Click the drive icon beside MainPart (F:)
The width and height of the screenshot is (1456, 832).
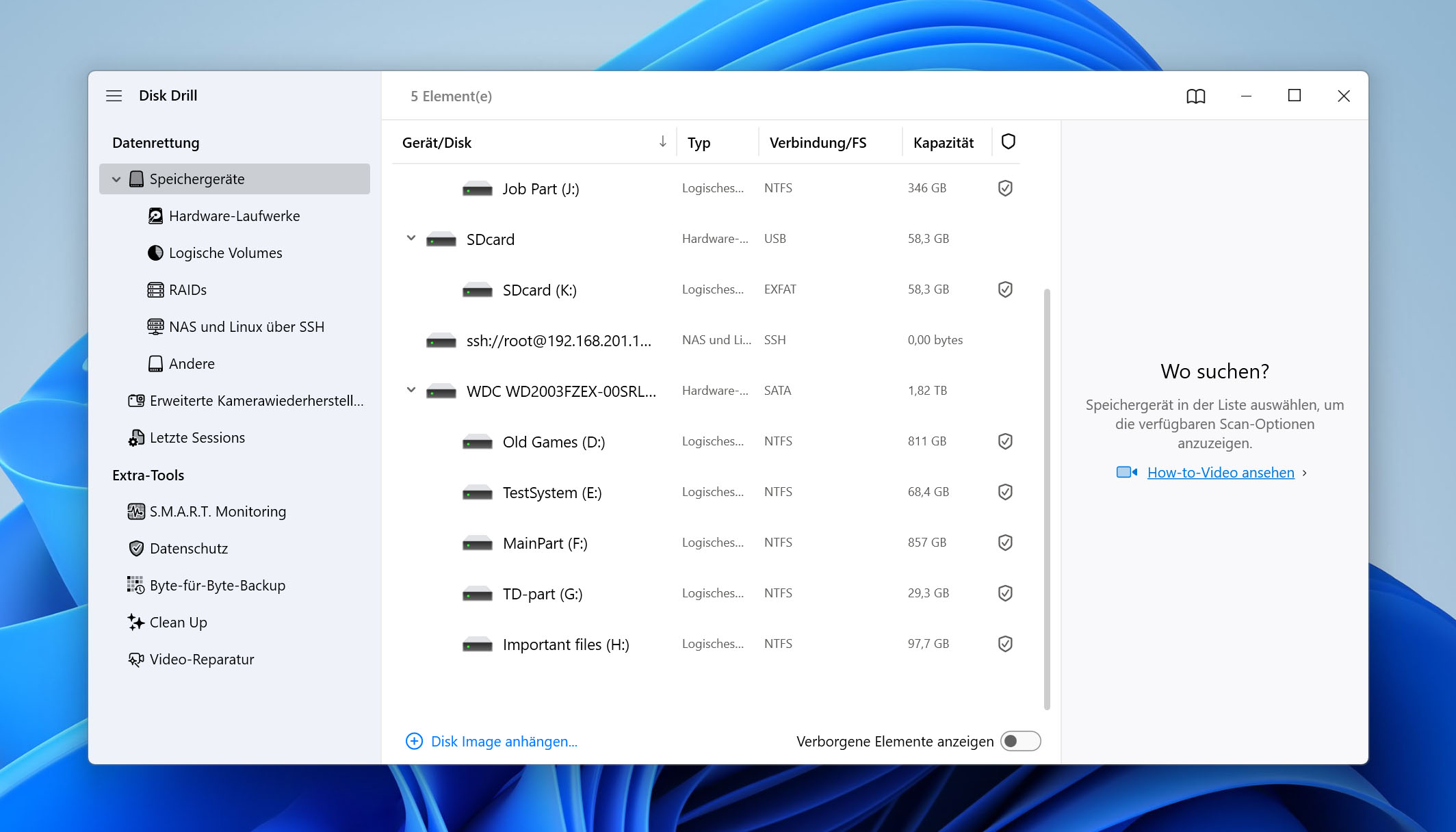coord(478,543)
